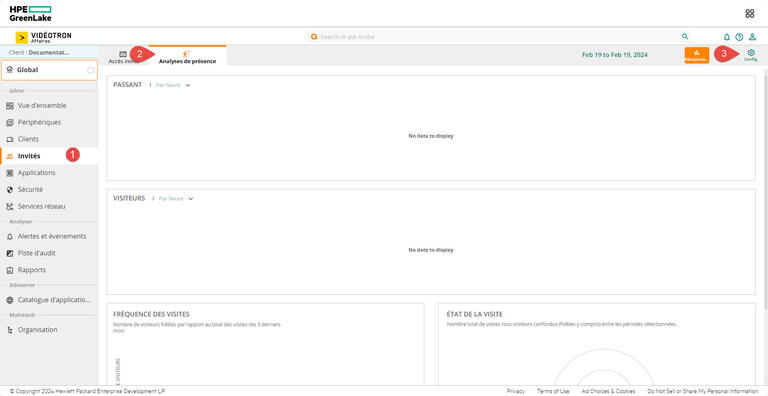The height and width of the screenshot is (396, 768).
Task: Click the Vue d'ensemble grid icon
Action: tap(10, 105)
